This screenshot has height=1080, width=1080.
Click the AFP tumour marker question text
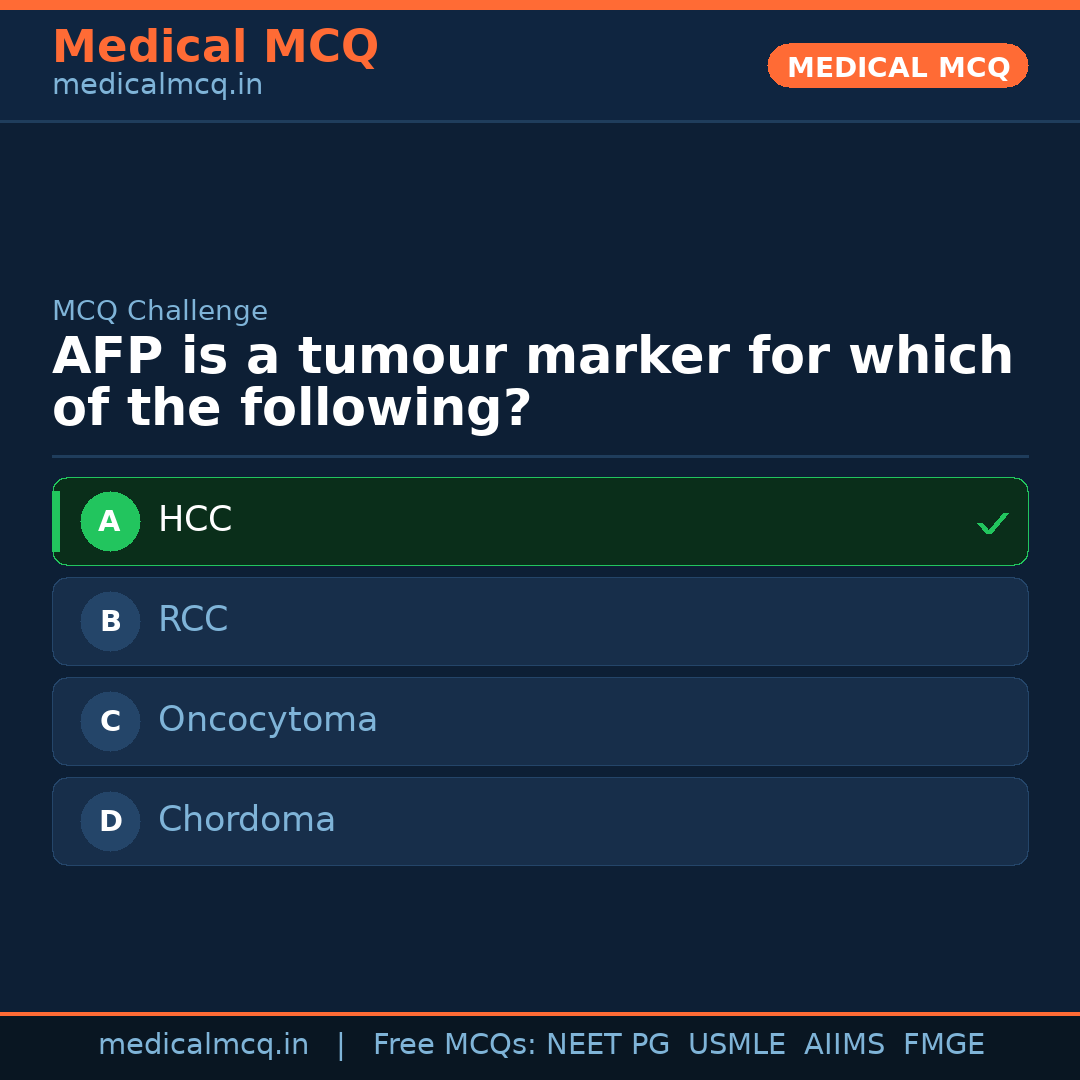532,383
